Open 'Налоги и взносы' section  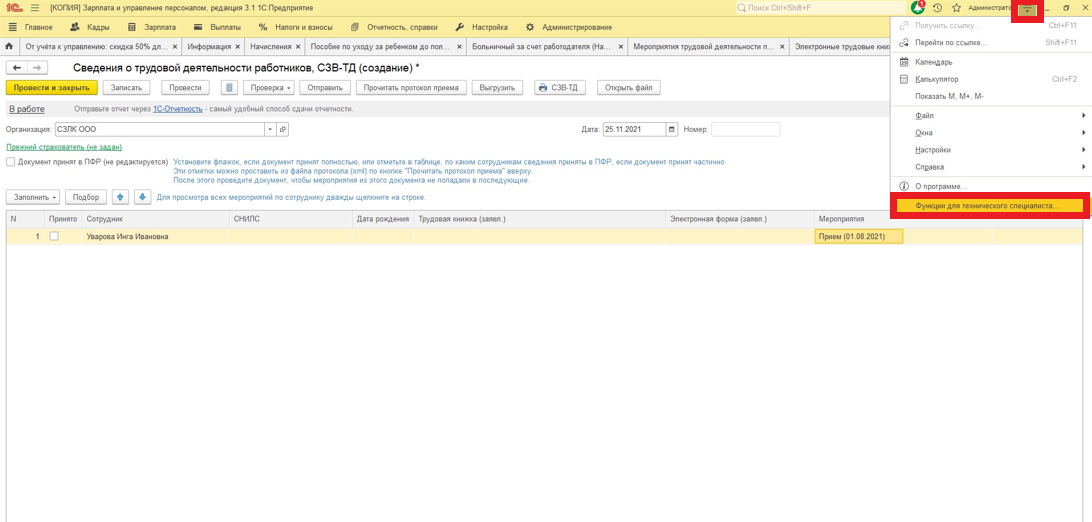(x=295, y=27)
